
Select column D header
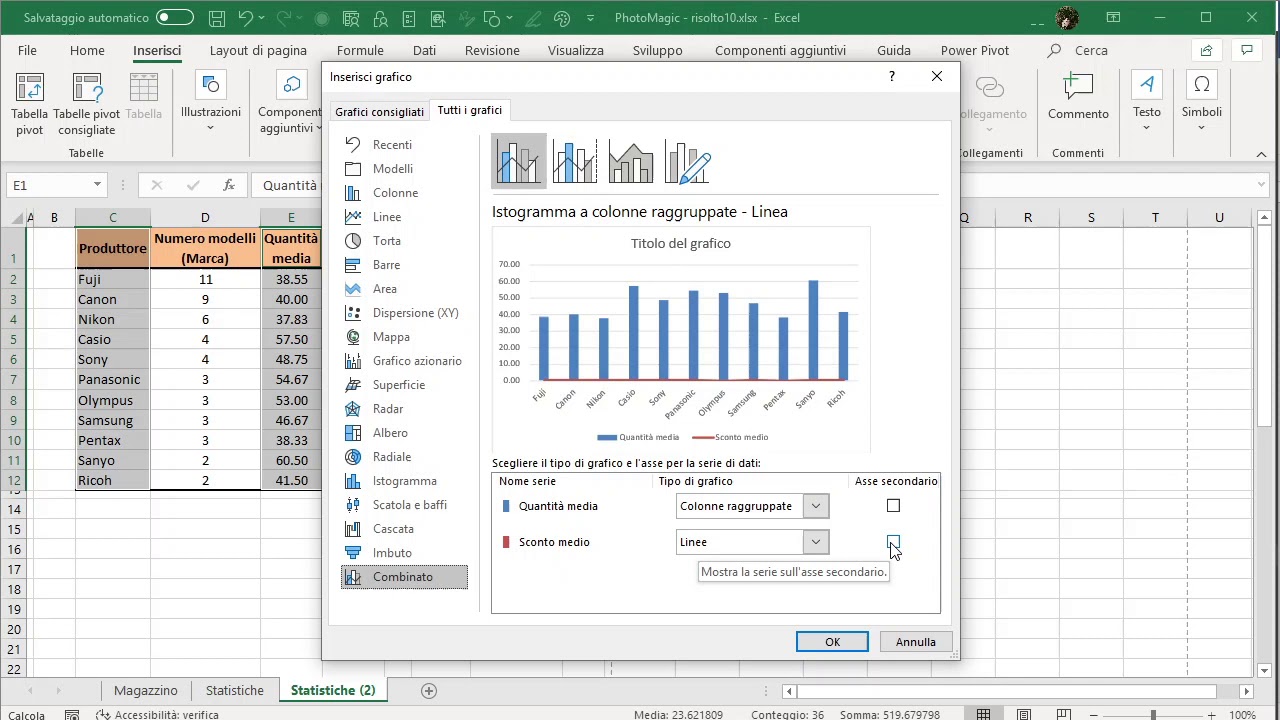tap(205, 217)
